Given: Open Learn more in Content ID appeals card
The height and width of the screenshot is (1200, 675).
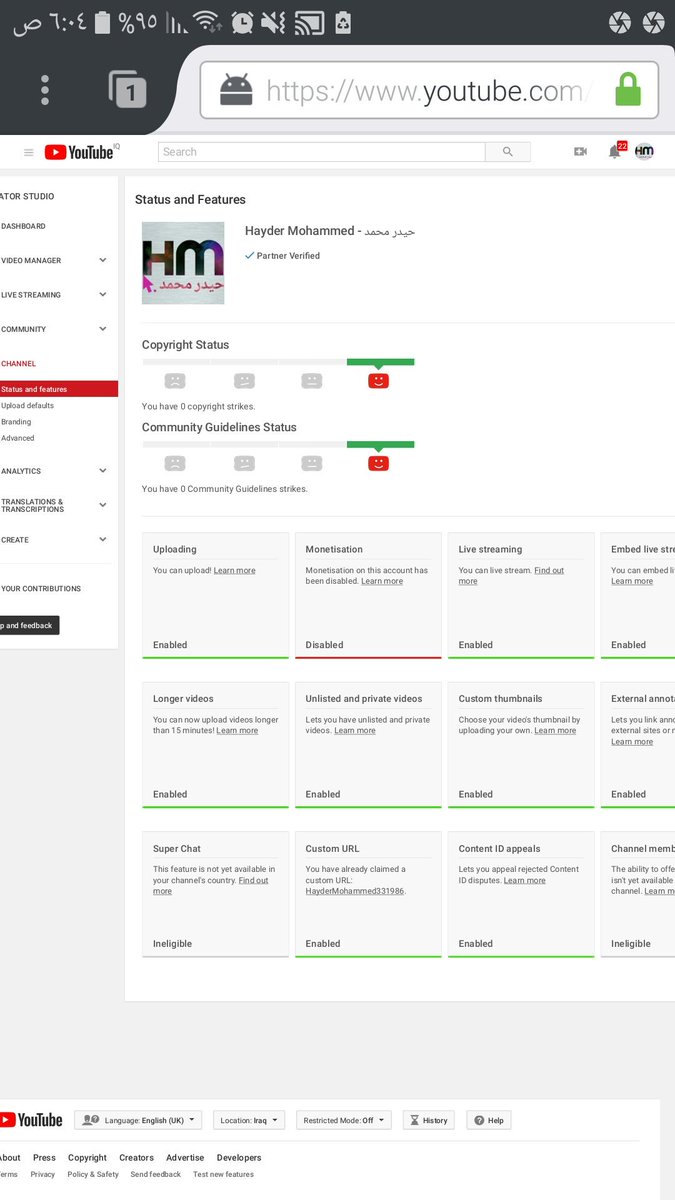Looking at the screenshot, I should point(525,880).
